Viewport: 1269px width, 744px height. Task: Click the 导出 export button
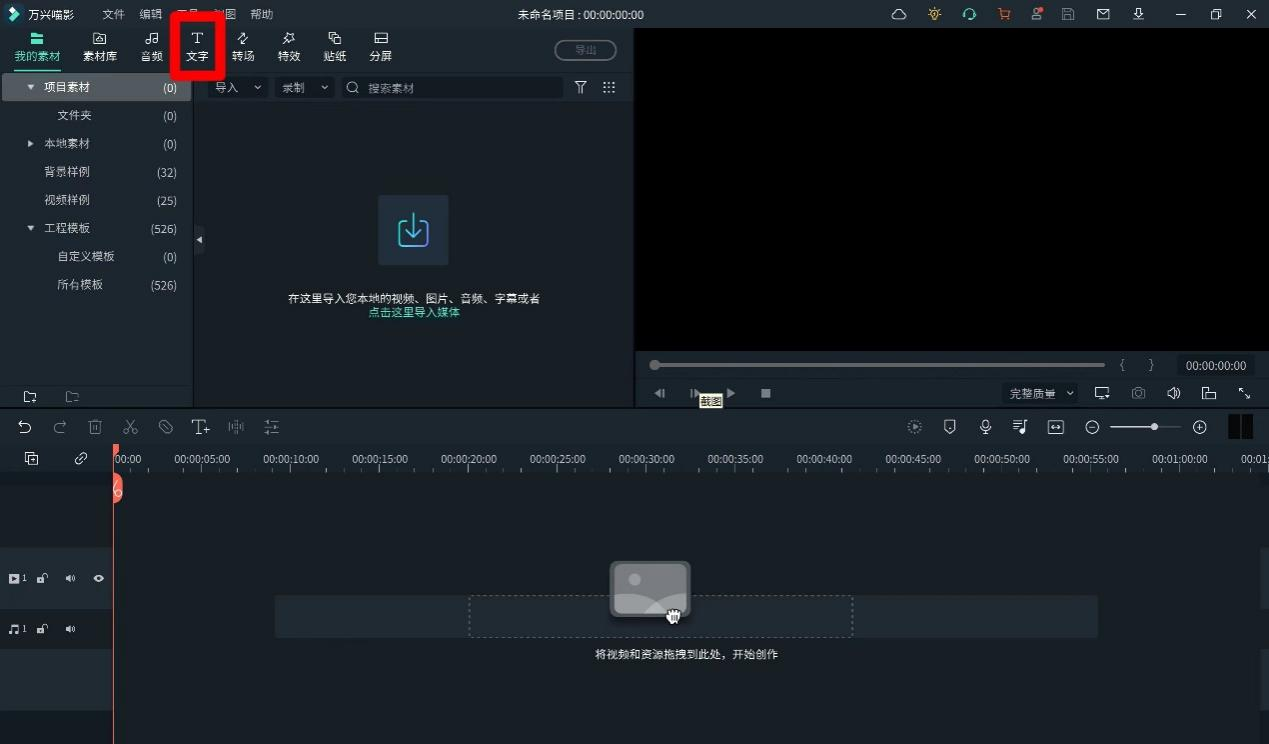click(x=585, y=50)
